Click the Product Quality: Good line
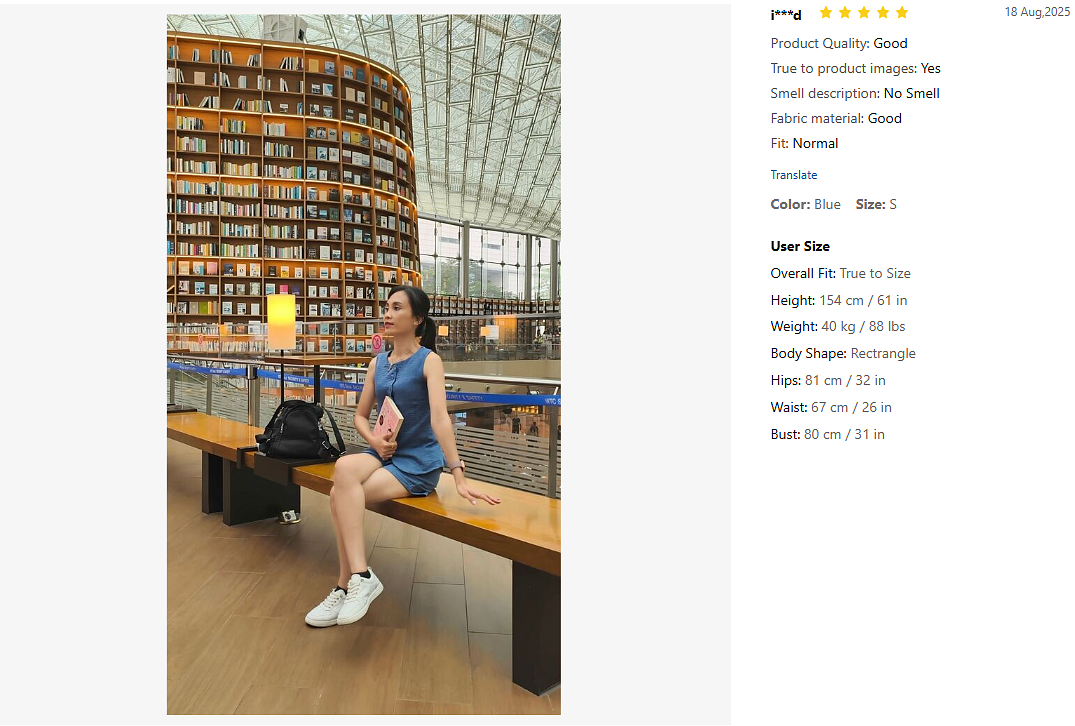The height and width of the screenshot is (726, 1075). pyautogui.click(x=838, y=43)
